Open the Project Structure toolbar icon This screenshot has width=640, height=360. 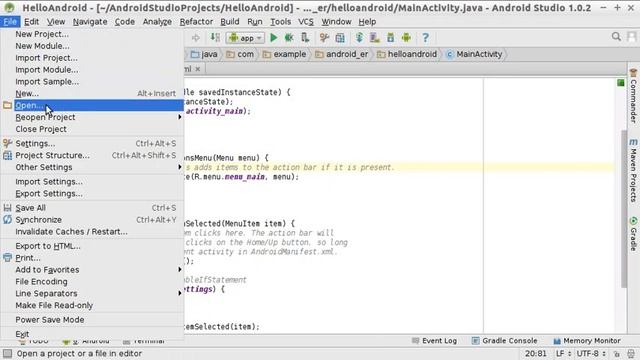point(340,38)
